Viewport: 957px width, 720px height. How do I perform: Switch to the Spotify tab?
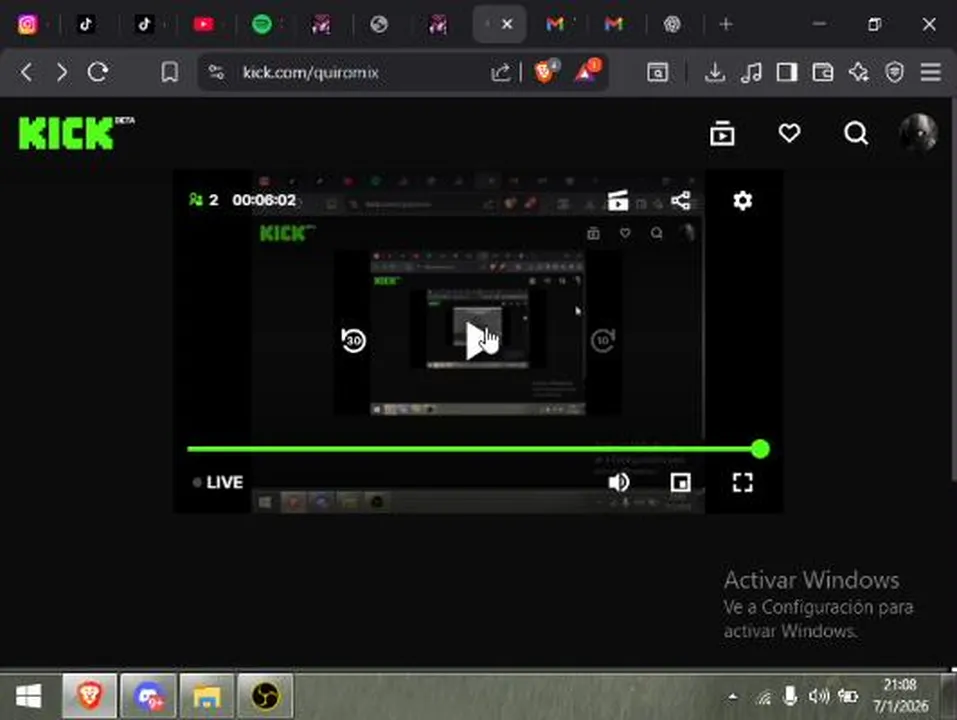(262, 24)
